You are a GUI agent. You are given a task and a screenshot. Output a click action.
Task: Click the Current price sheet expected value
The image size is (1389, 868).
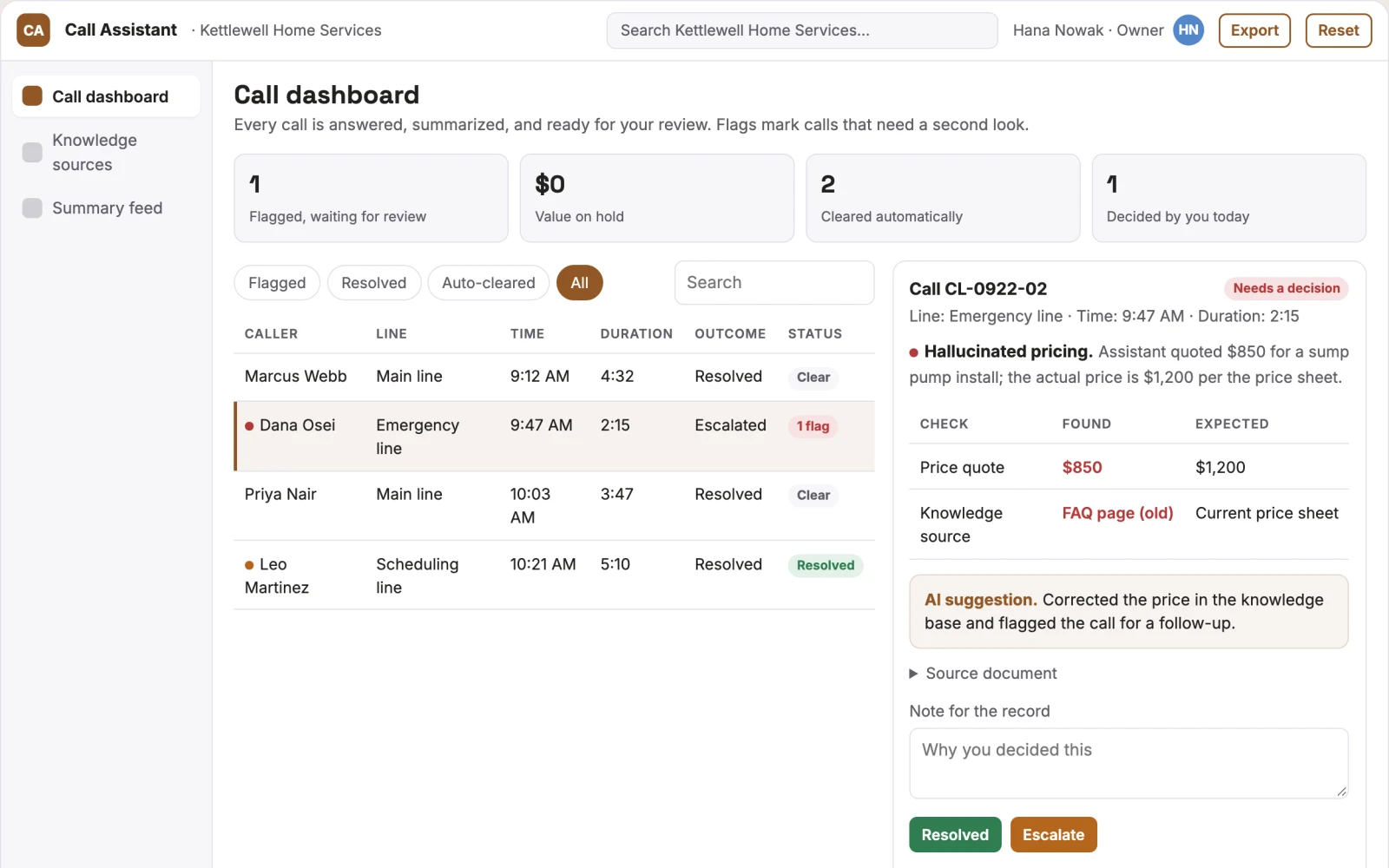click(1267, 513)
